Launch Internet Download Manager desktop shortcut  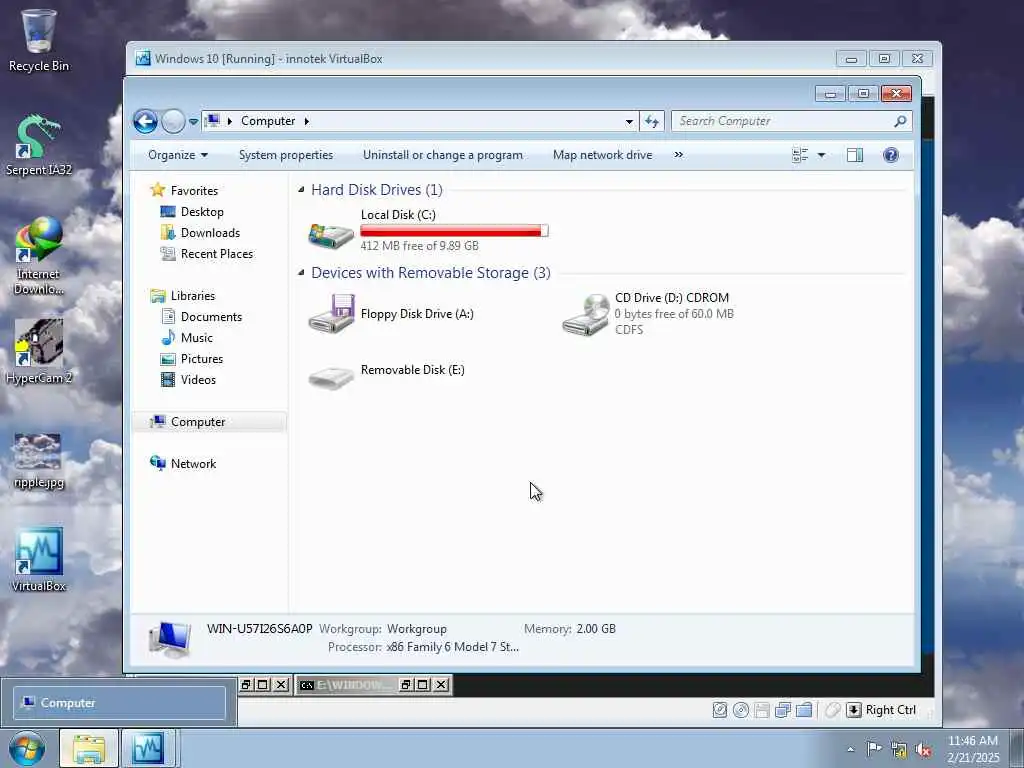39,256
